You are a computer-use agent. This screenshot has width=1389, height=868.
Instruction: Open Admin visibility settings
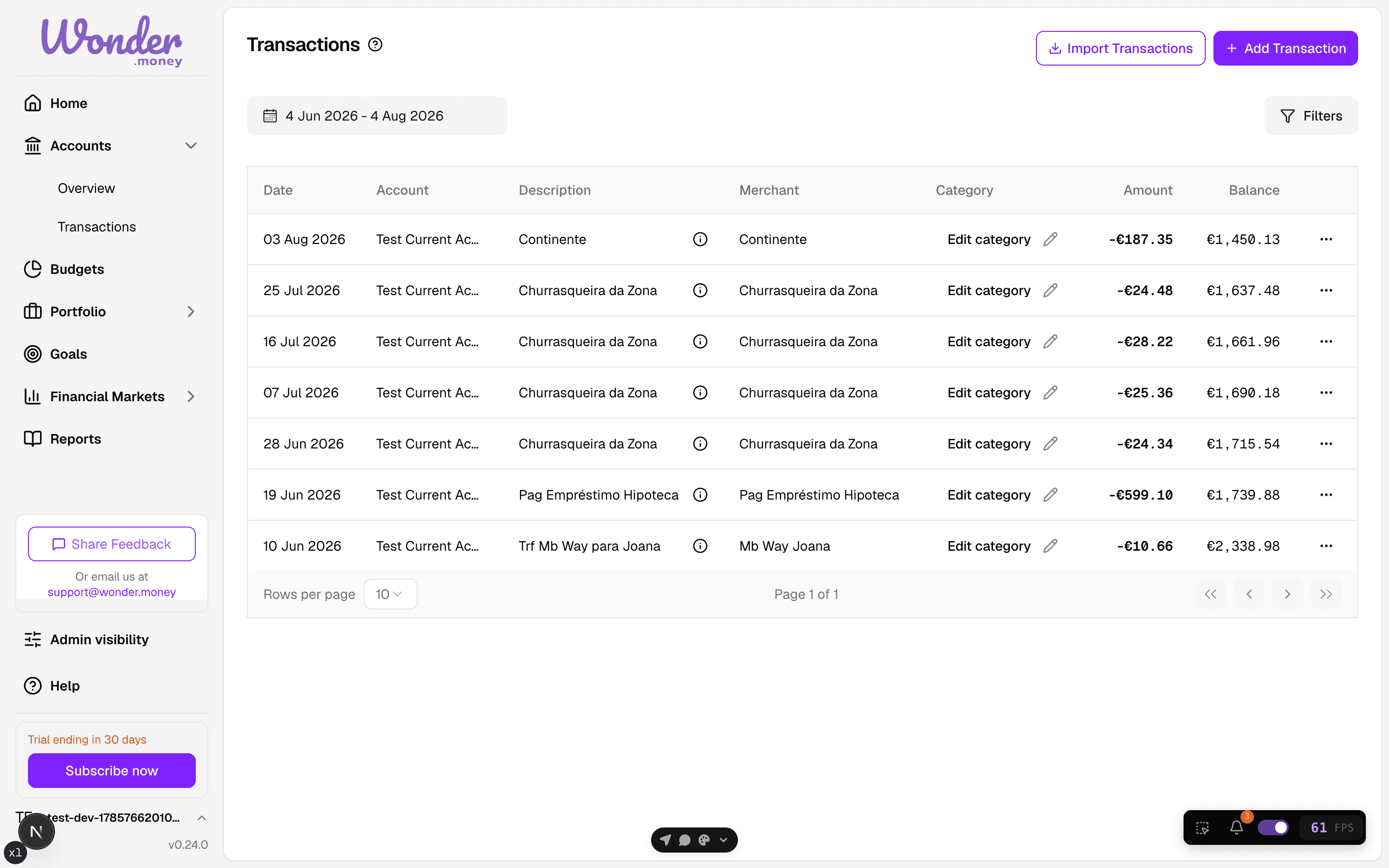(99, 639)
